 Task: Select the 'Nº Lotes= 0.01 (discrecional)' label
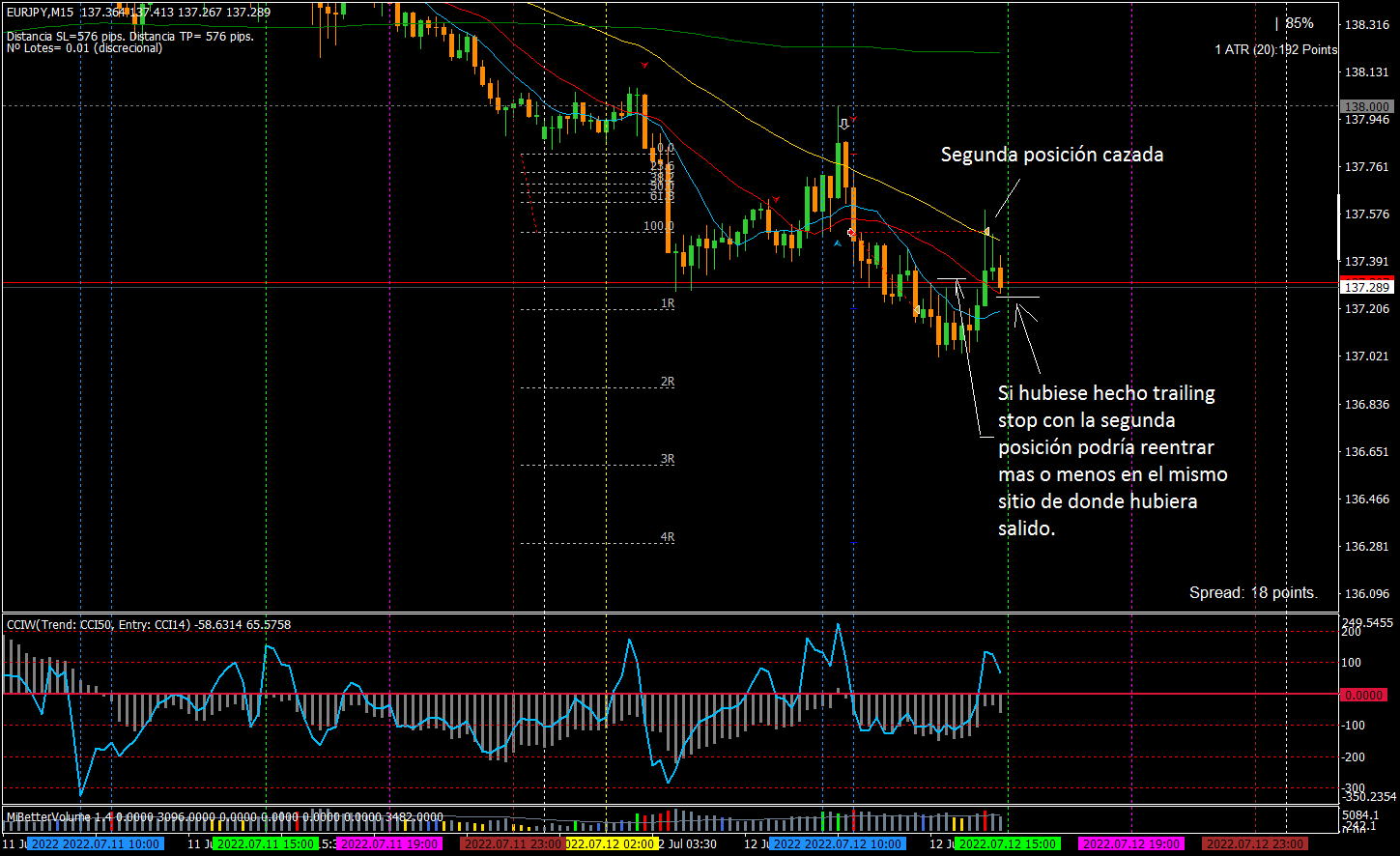click(84, 48)
